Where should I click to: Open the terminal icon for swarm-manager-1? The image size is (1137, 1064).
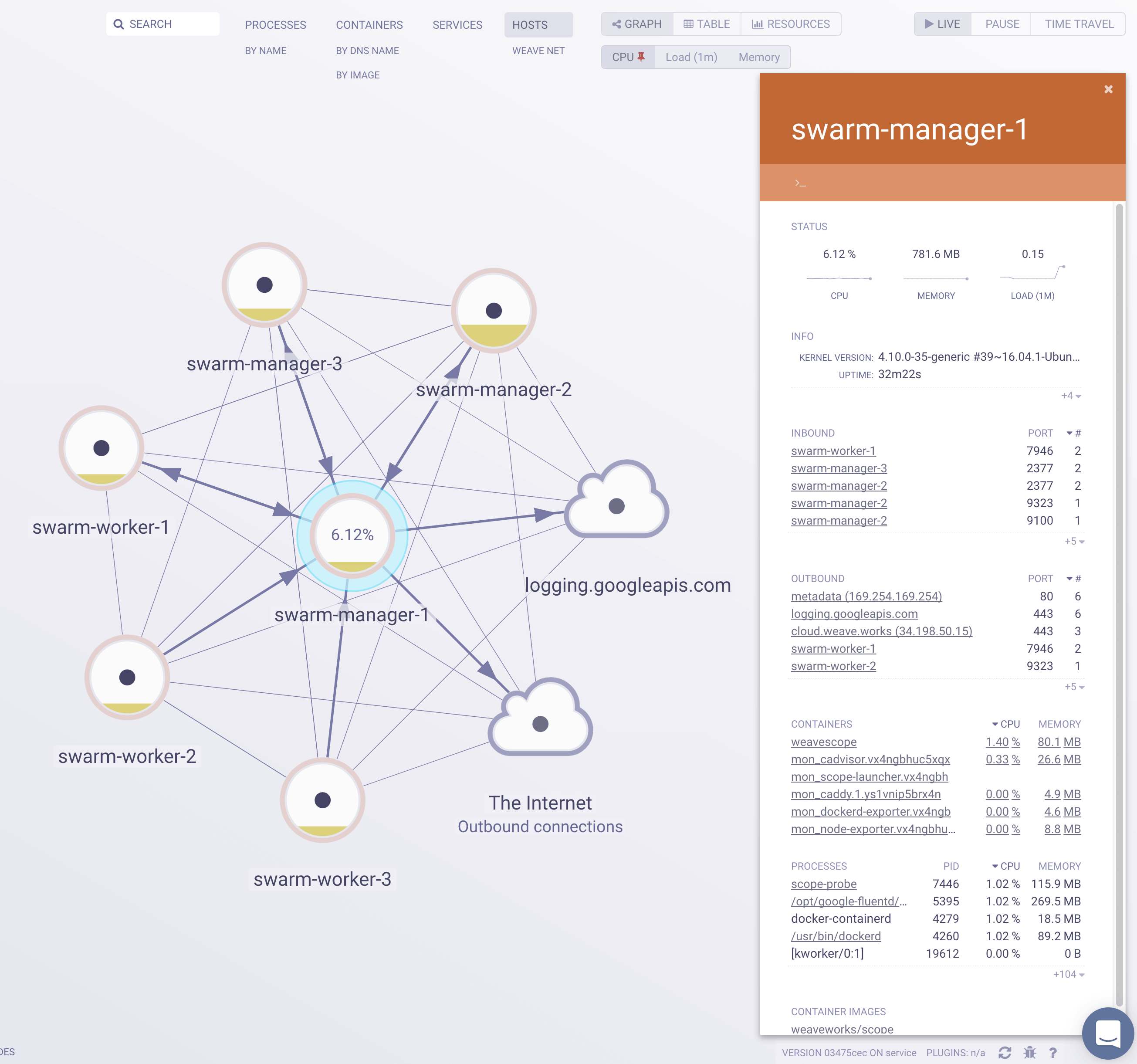pyautogui.click(x=800, y=183)
